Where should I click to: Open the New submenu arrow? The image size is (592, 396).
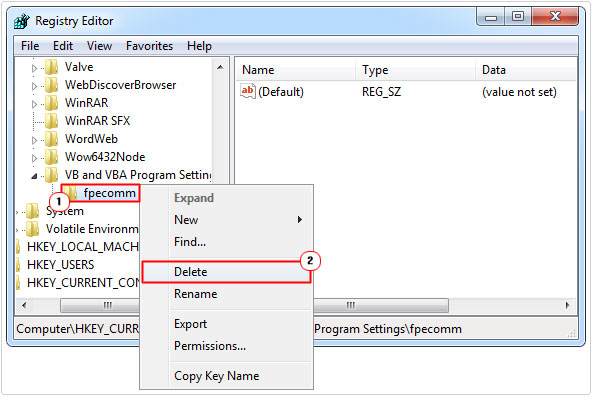[300, 220]
